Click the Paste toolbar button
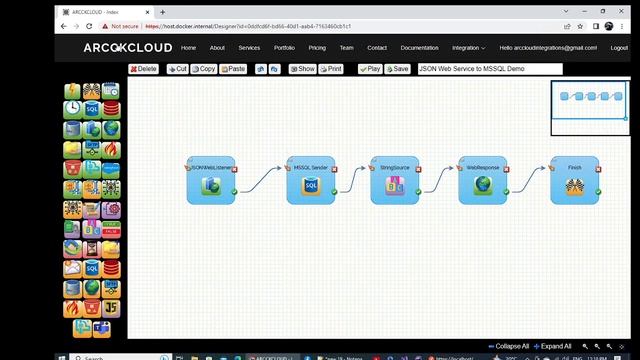This screenshot has width=640, height=360. pyautogui.click(x=233, y=69)
